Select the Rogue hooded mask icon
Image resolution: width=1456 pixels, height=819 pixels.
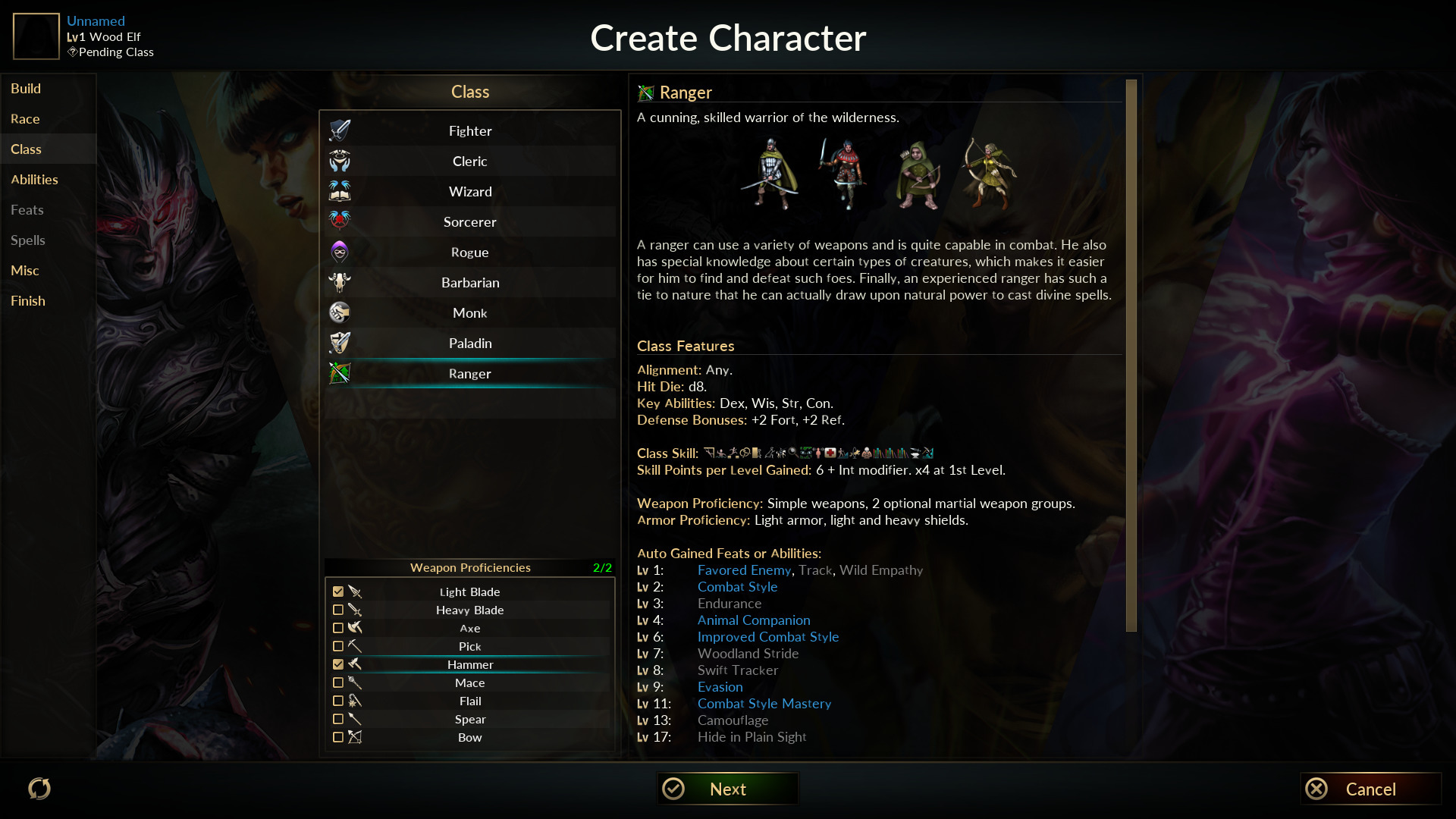coord(339,252)
